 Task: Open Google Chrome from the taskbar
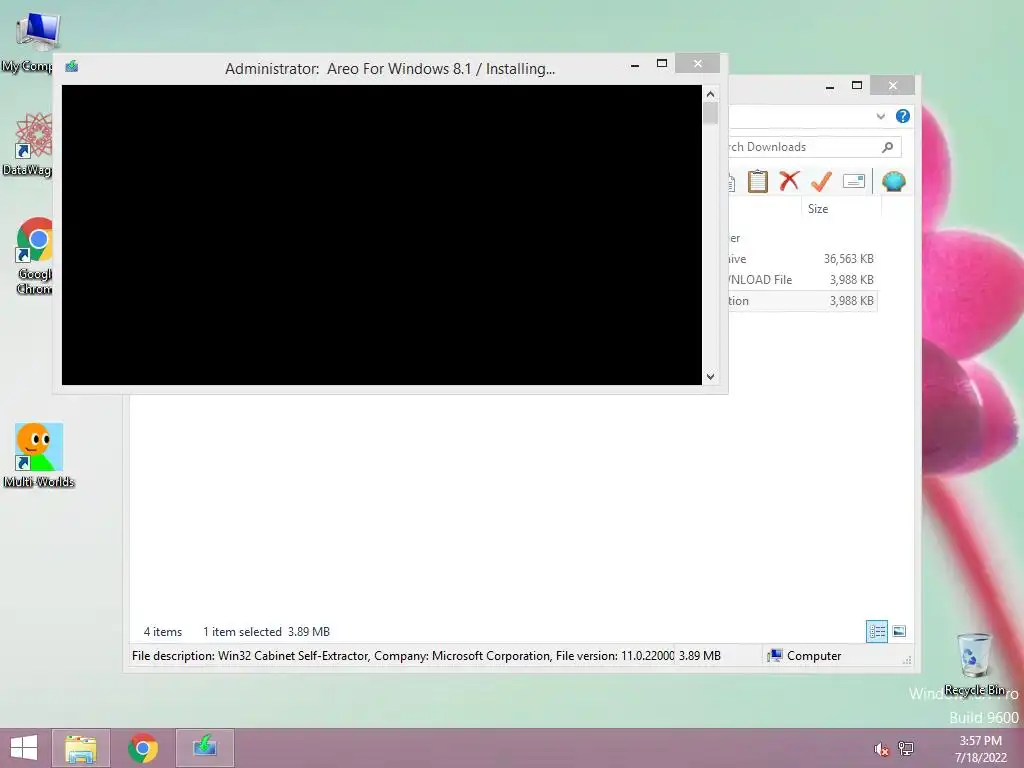[143, 748]
